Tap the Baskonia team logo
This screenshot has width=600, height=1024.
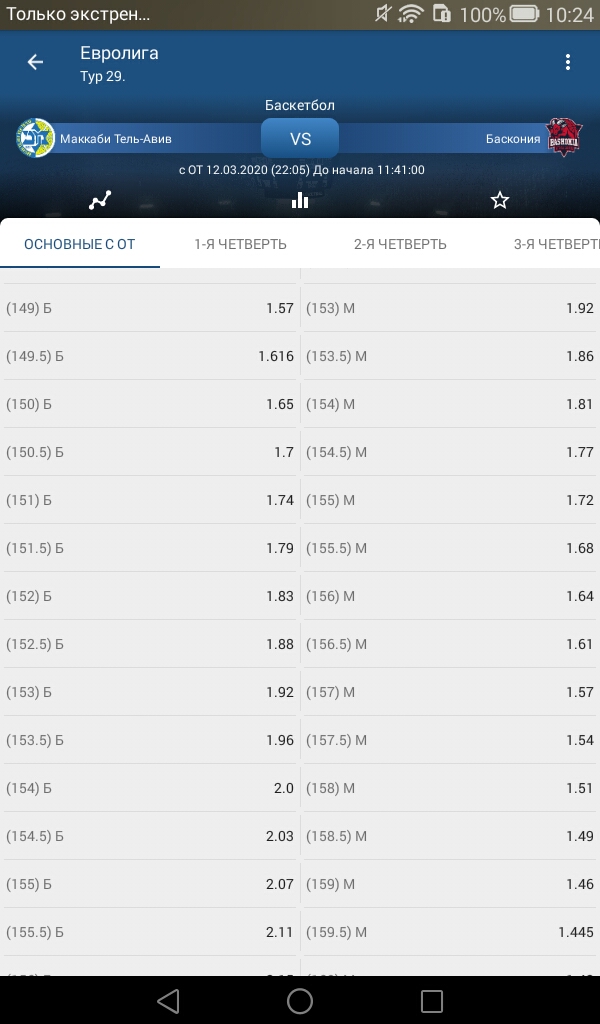[564, 137]
